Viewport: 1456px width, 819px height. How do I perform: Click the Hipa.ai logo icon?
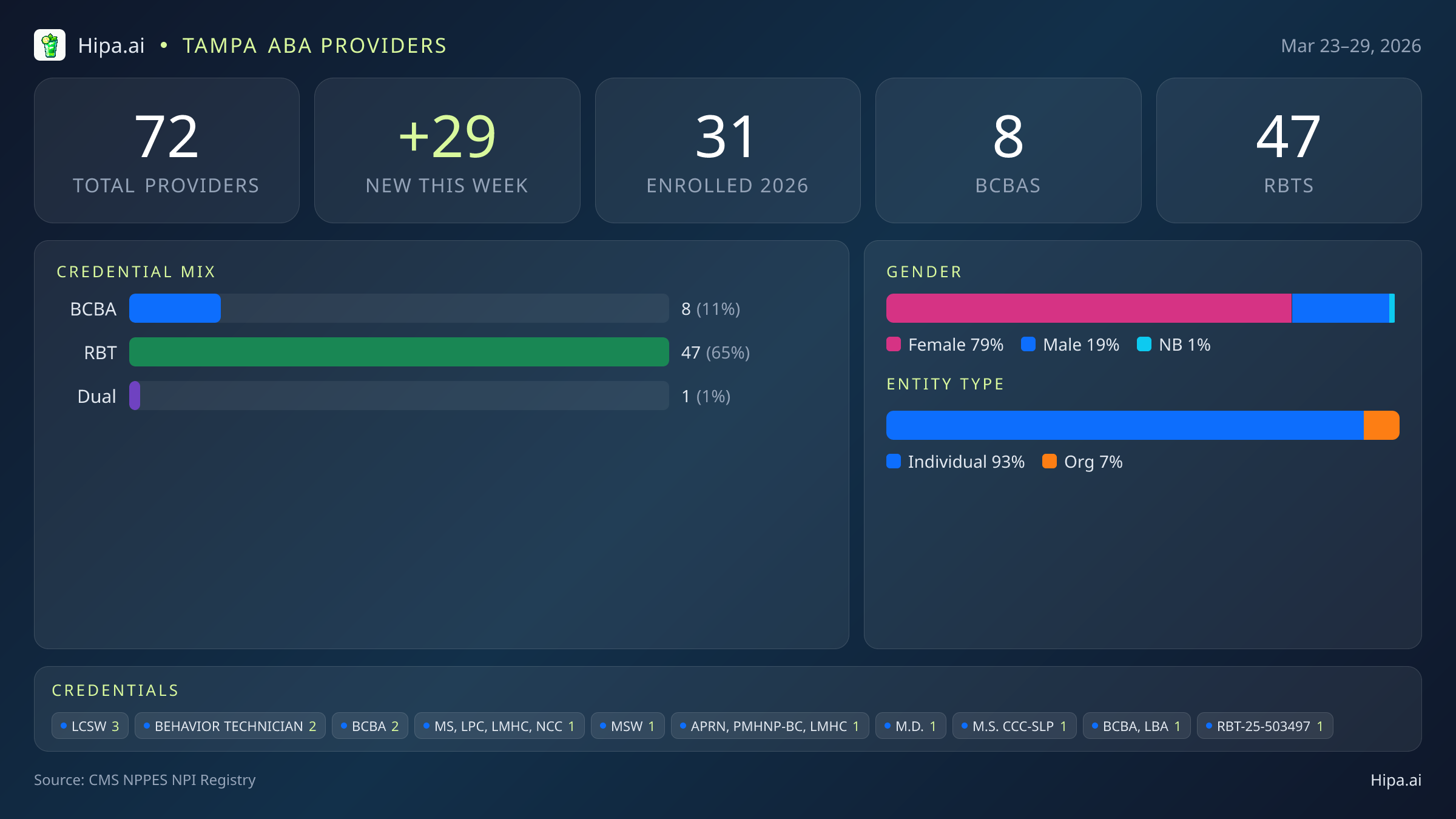tap(50, 45)
